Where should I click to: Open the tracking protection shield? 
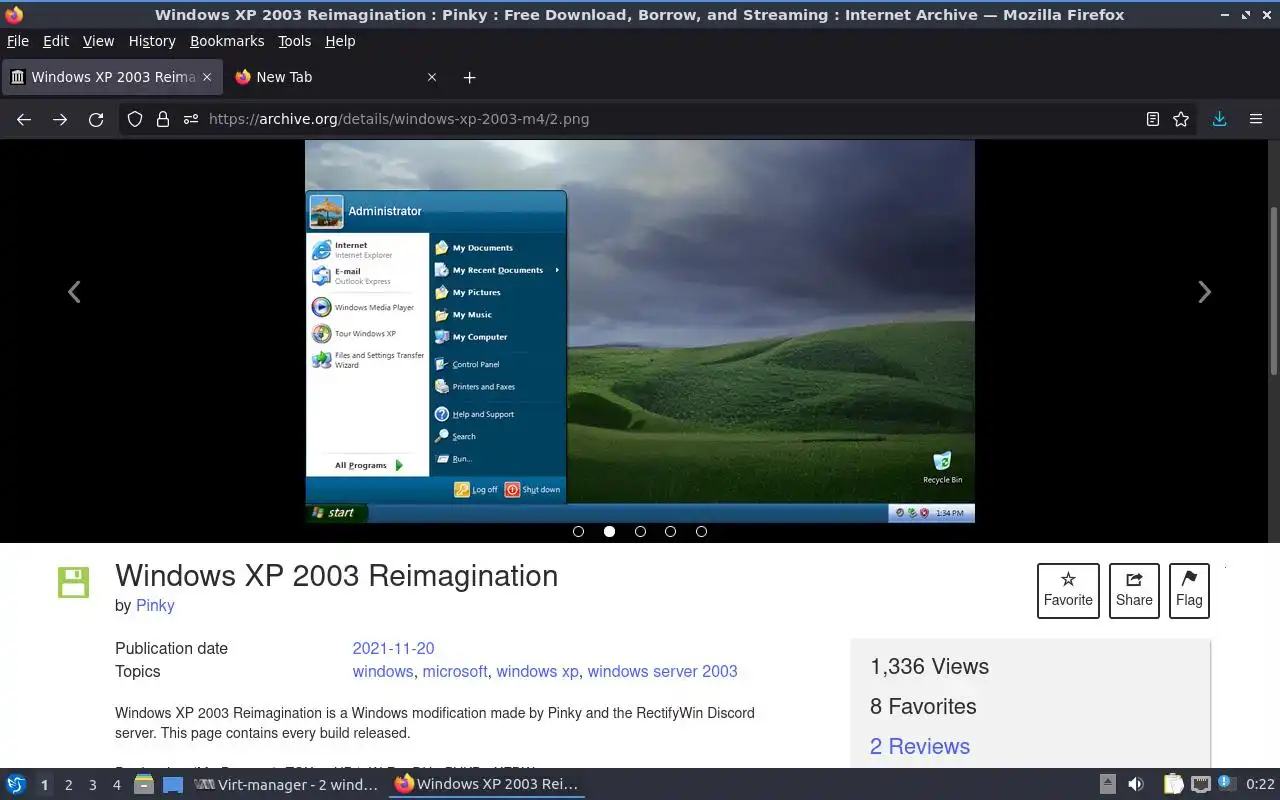click(135, 119)
